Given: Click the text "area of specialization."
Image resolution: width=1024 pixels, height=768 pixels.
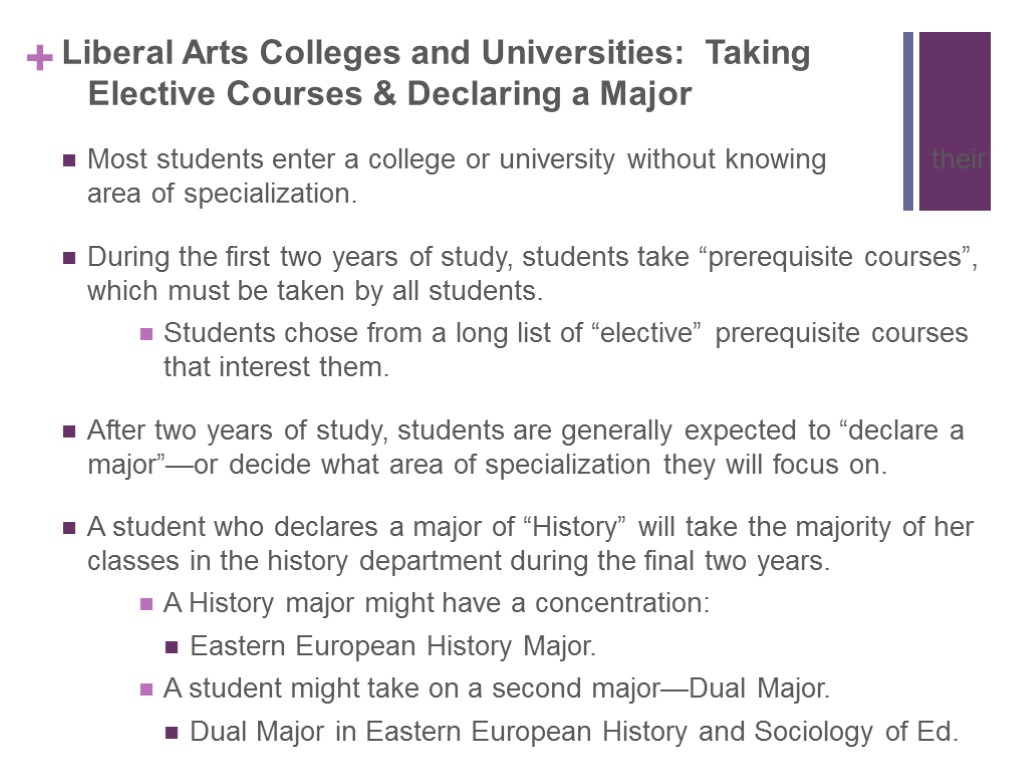Looking at the screenshot, I should [x=222, y=194].
